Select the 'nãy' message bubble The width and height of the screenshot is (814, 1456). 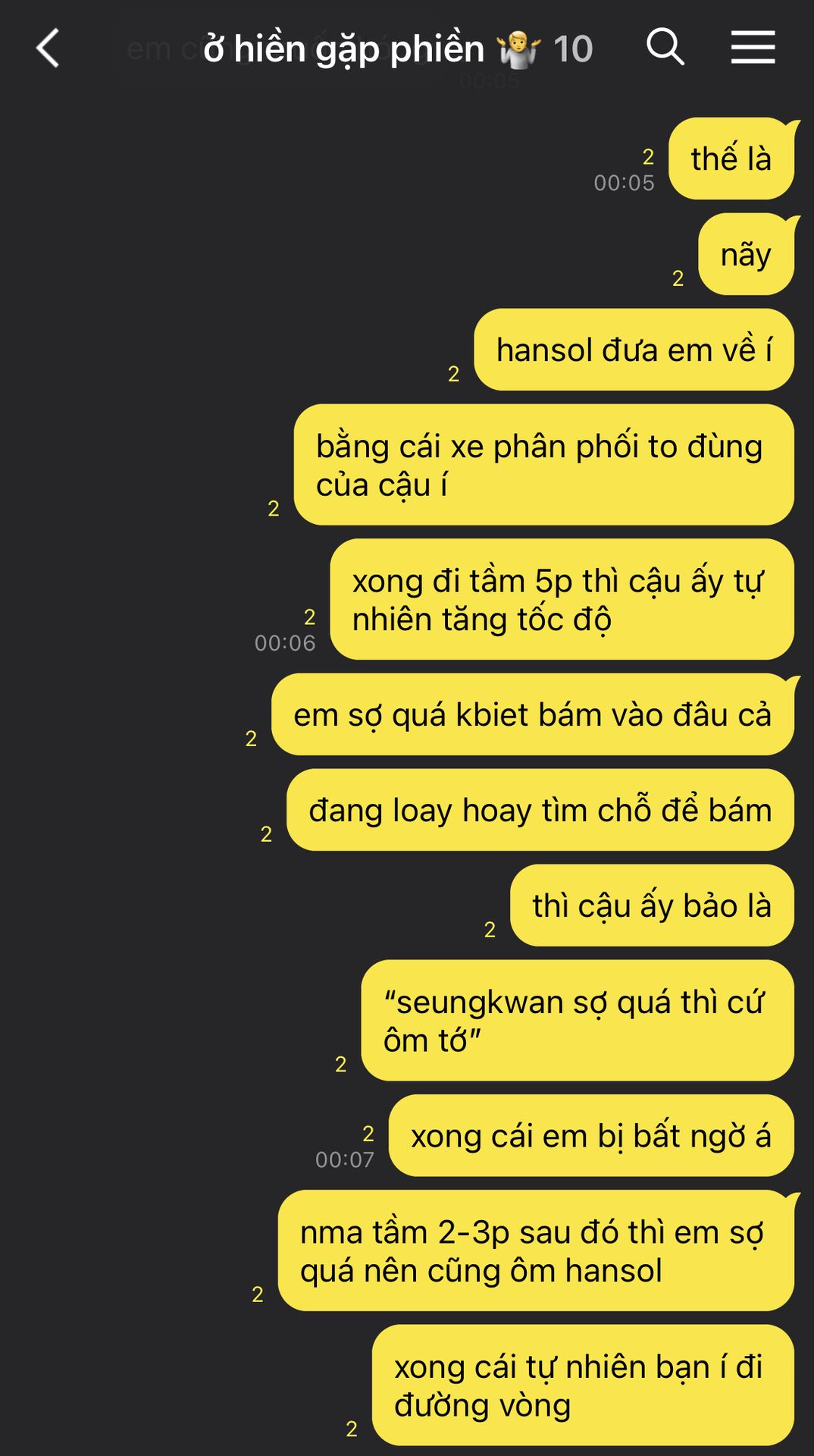point(746,254)
